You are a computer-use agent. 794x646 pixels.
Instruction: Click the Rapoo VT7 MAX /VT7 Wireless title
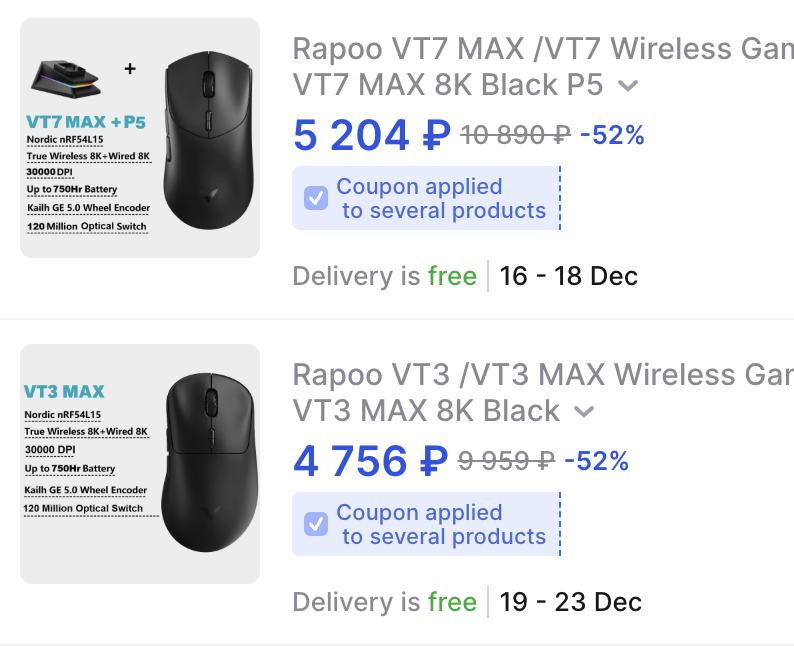(541, 48)
